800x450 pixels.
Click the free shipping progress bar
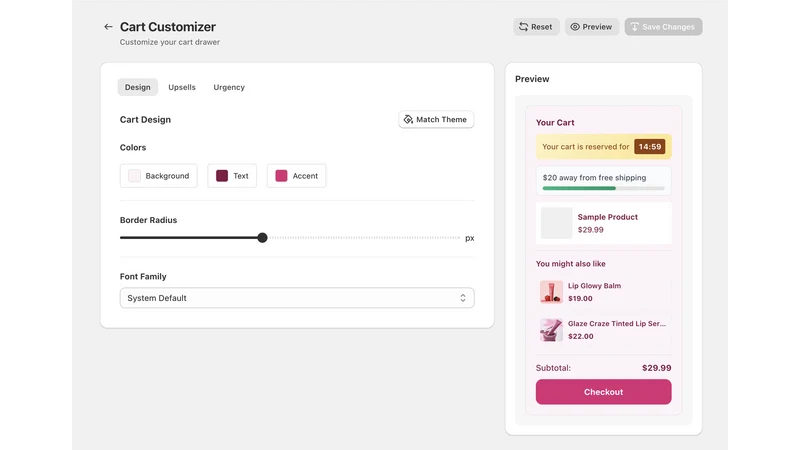point(604,188)
